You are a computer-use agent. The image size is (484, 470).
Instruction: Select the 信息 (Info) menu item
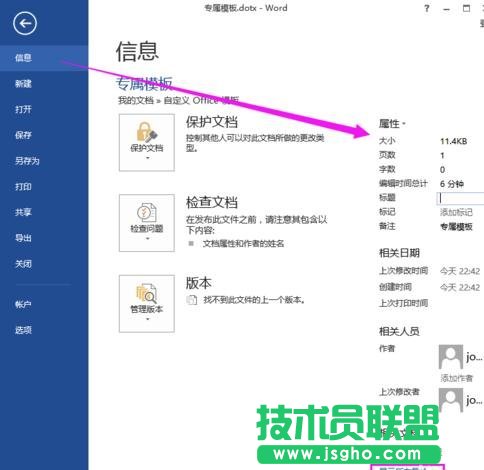(44, 58)
